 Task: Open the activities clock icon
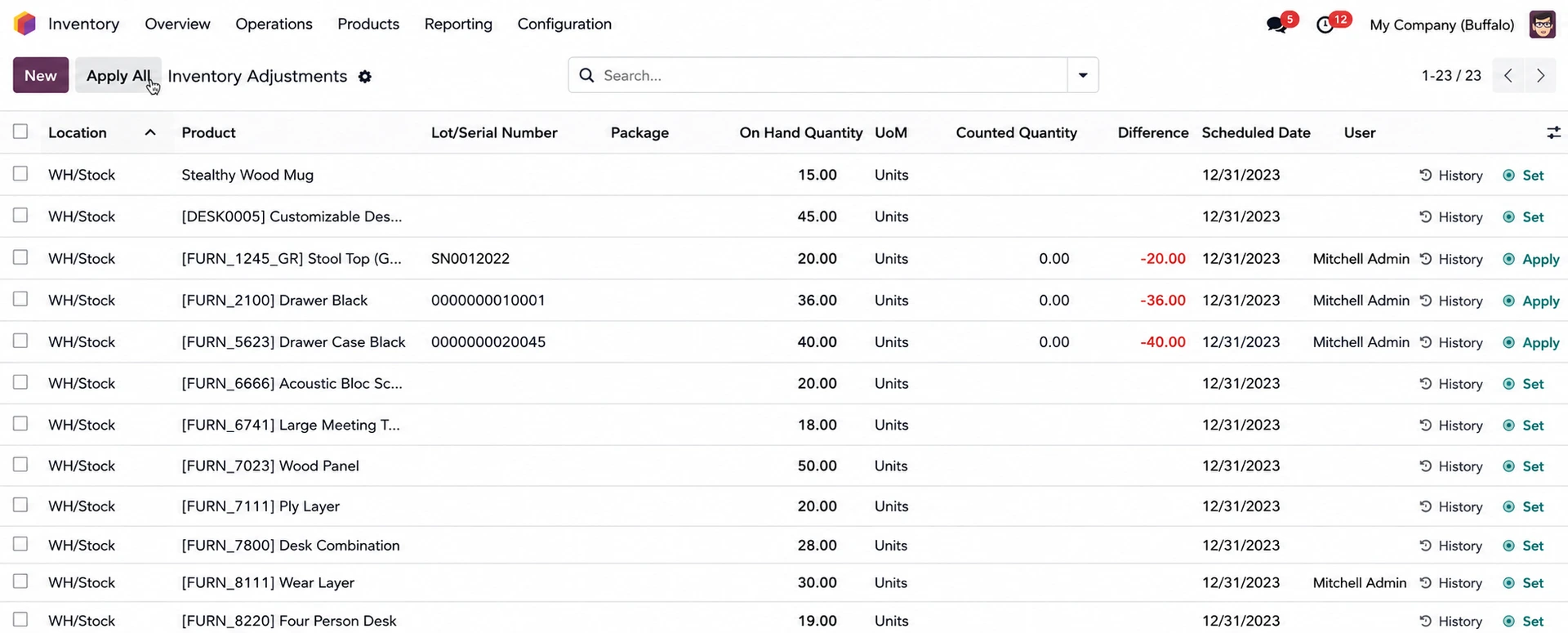[x=1325, y=25]
